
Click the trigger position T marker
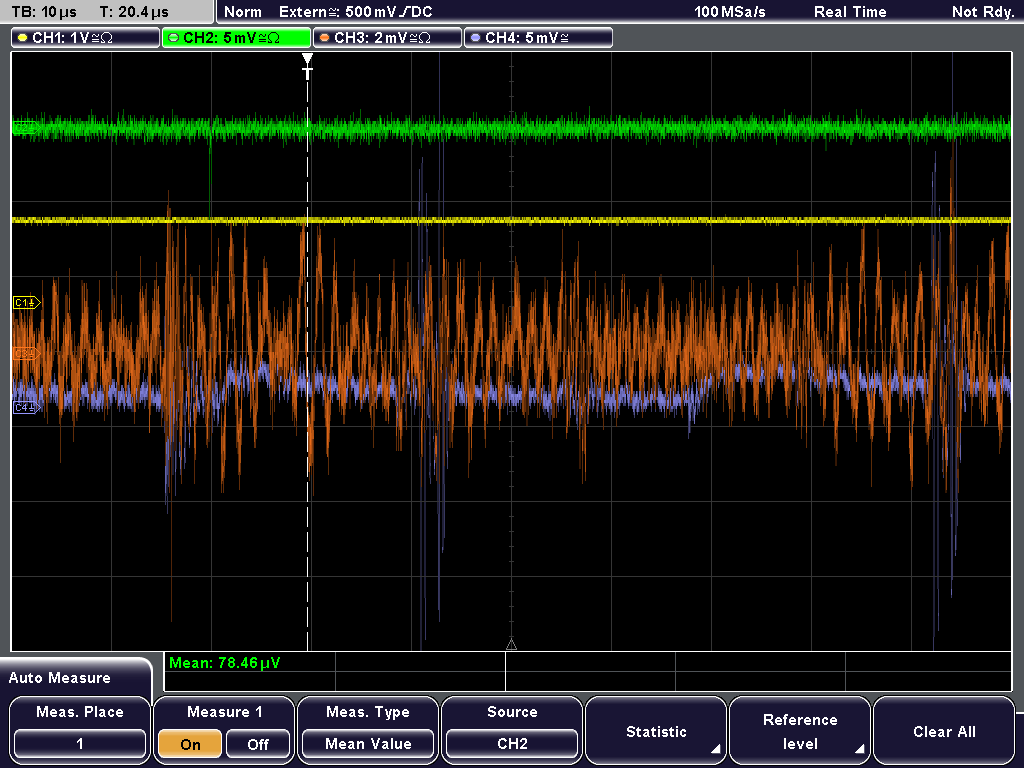tap(308, 66)
